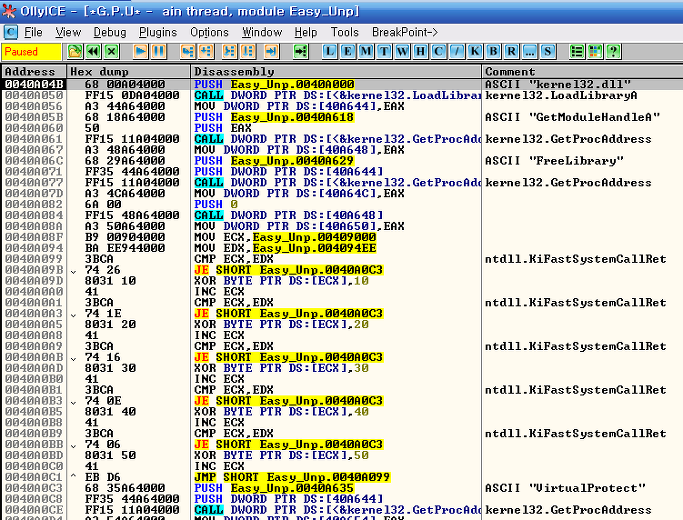
Task: Select JMP SHORT Easy_Unp.0040A099 instruction
Action: tap(292, 477)
